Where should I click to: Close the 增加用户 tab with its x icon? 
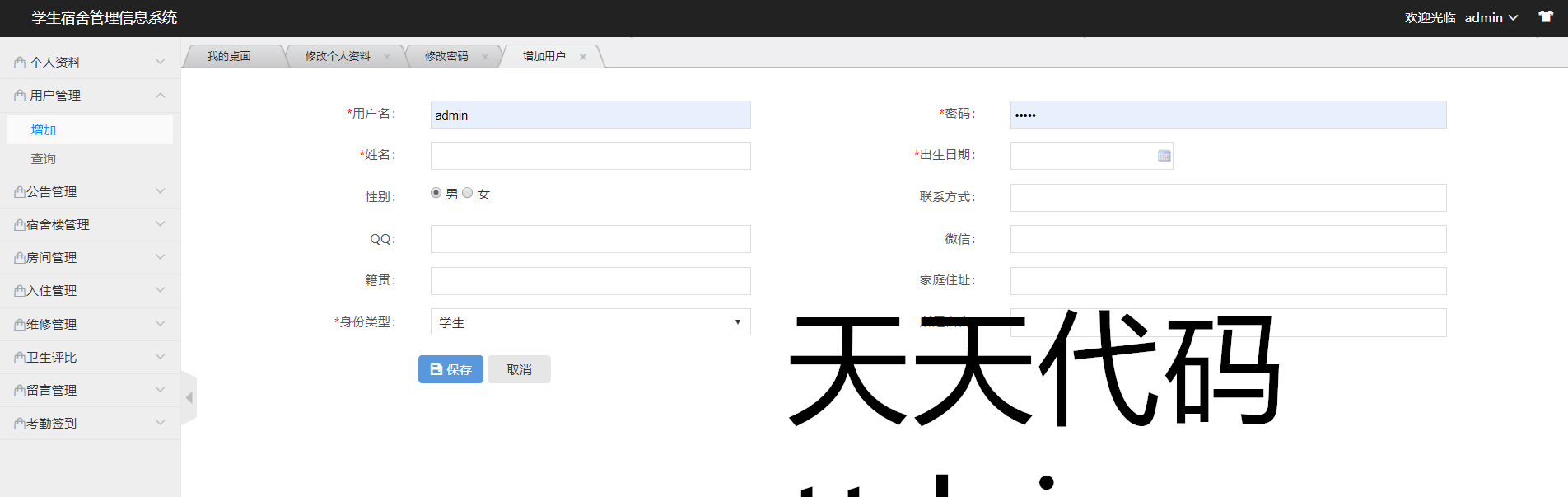pos(583,57)
